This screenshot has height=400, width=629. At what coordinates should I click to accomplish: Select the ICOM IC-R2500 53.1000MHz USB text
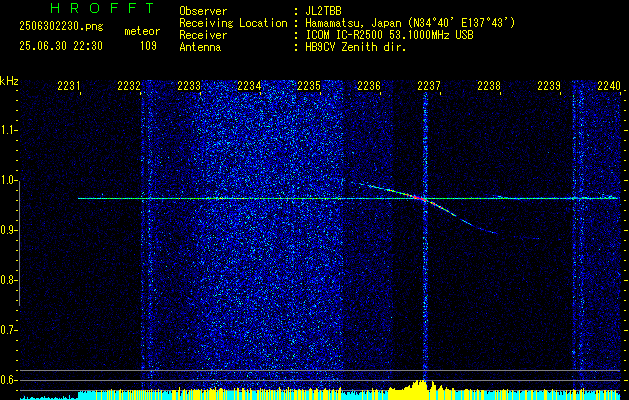(x=389, y=35)
